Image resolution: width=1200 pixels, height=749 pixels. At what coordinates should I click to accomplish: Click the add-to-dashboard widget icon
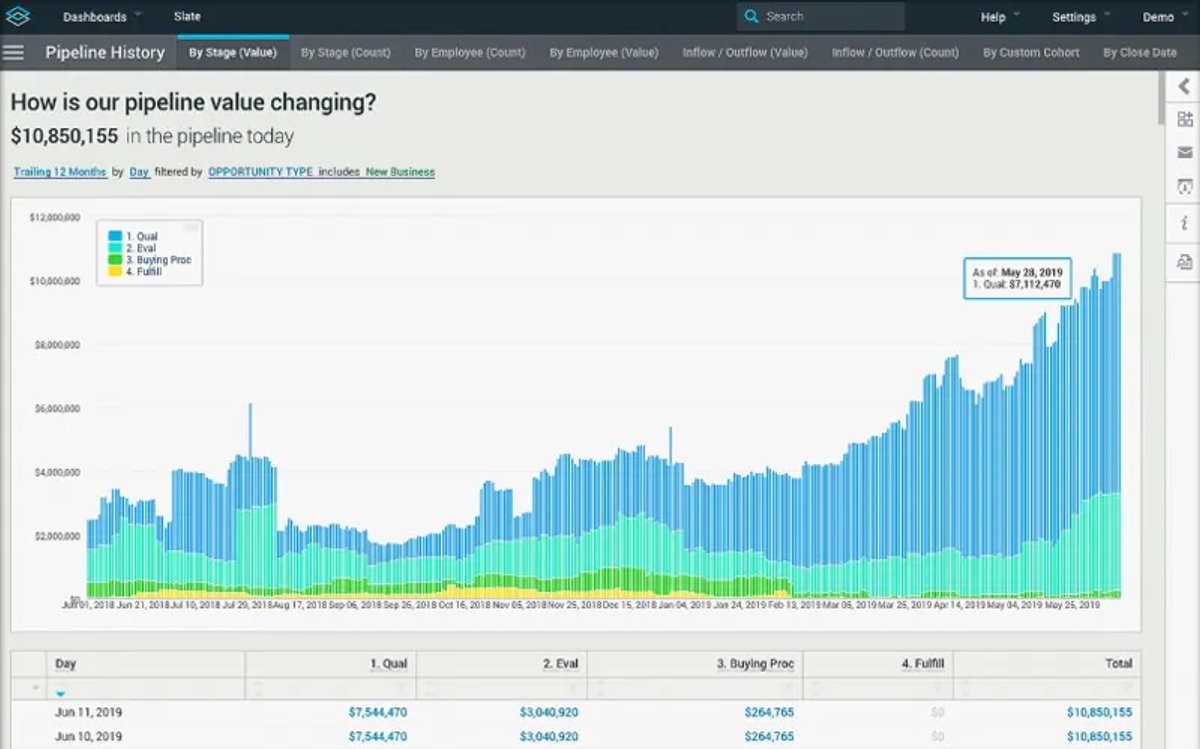coord(1184,119)
